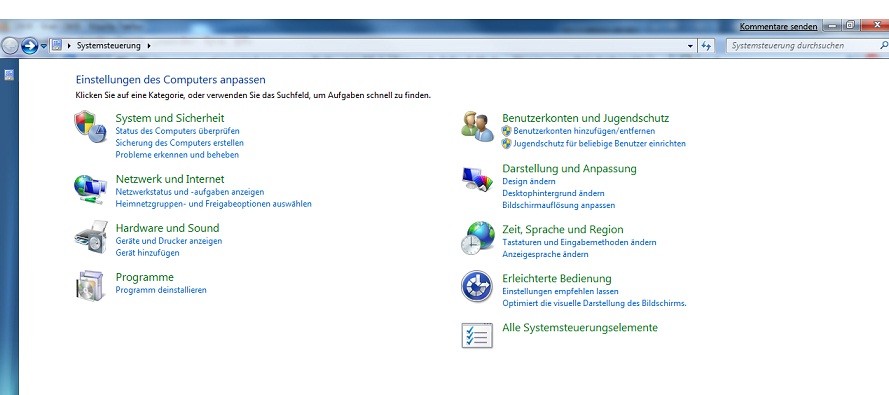Screen dimensions: 889x395
Task: Open the Alle Systemsteuerungselemente checklist icon
Action: 477,335
